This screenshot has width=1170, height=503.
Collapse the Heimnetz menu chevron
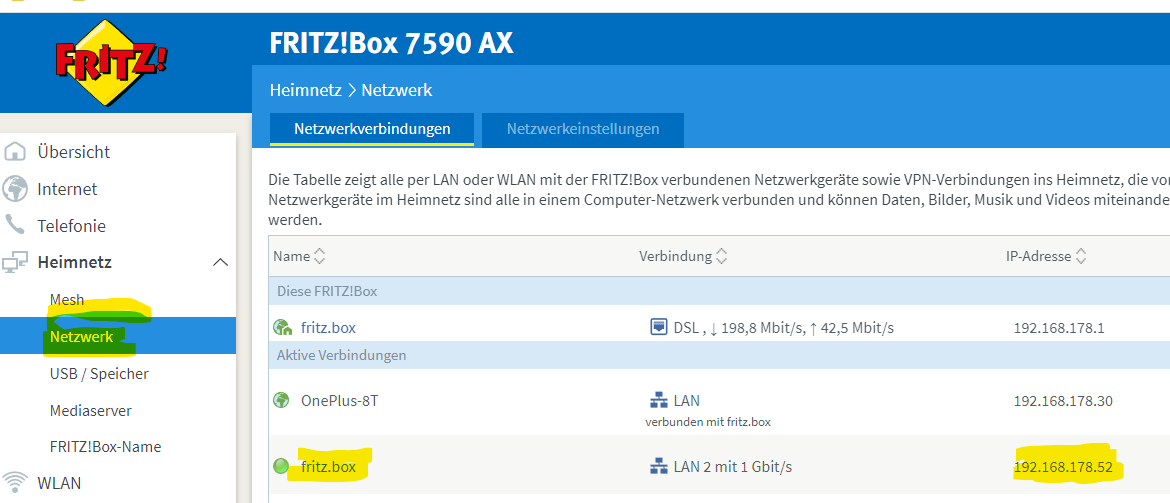[221, 262]
